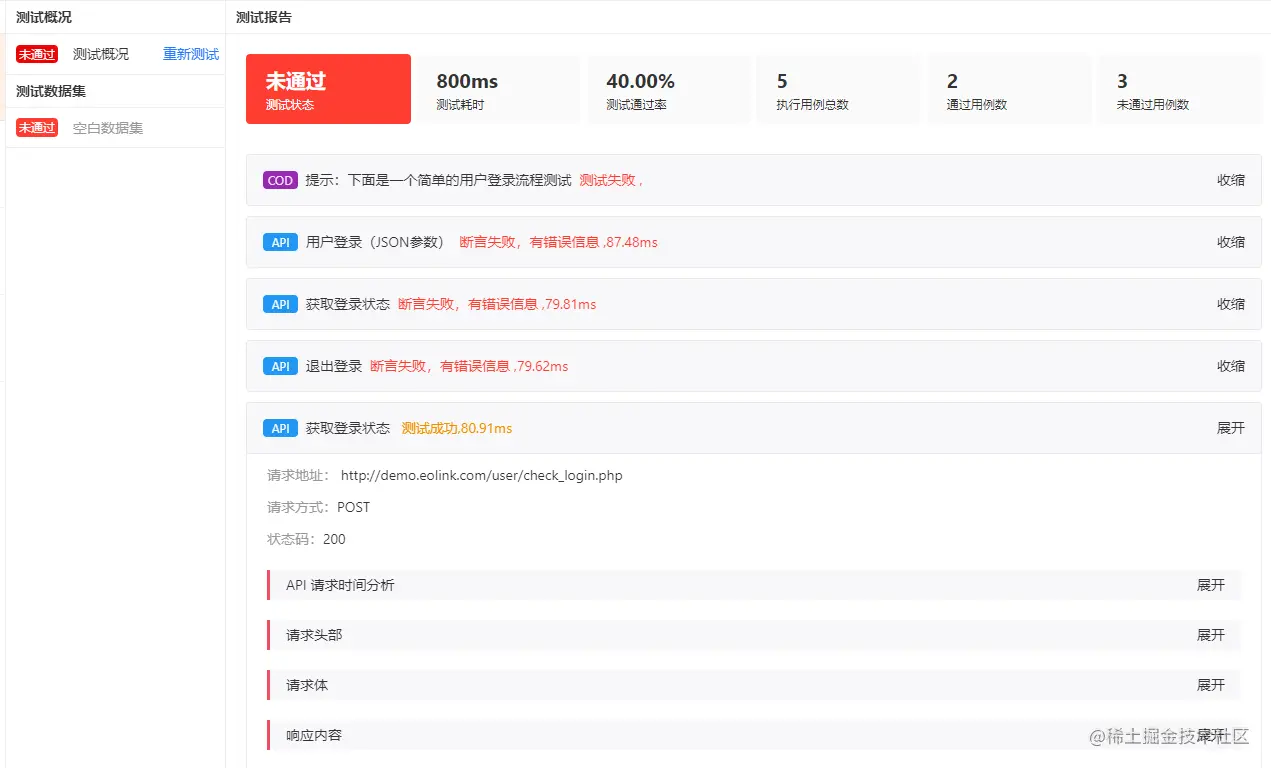Click 断言失败 message with 87.48ms
Image resolution: width=1271 pixels, height=768 pixels.
click(558, 242)
